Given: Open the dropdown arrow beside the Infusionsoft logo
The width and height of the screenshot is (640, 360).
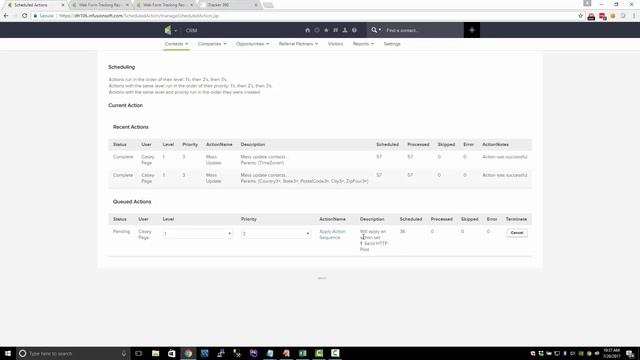Looking at the screenshot, I should (176, 30).
